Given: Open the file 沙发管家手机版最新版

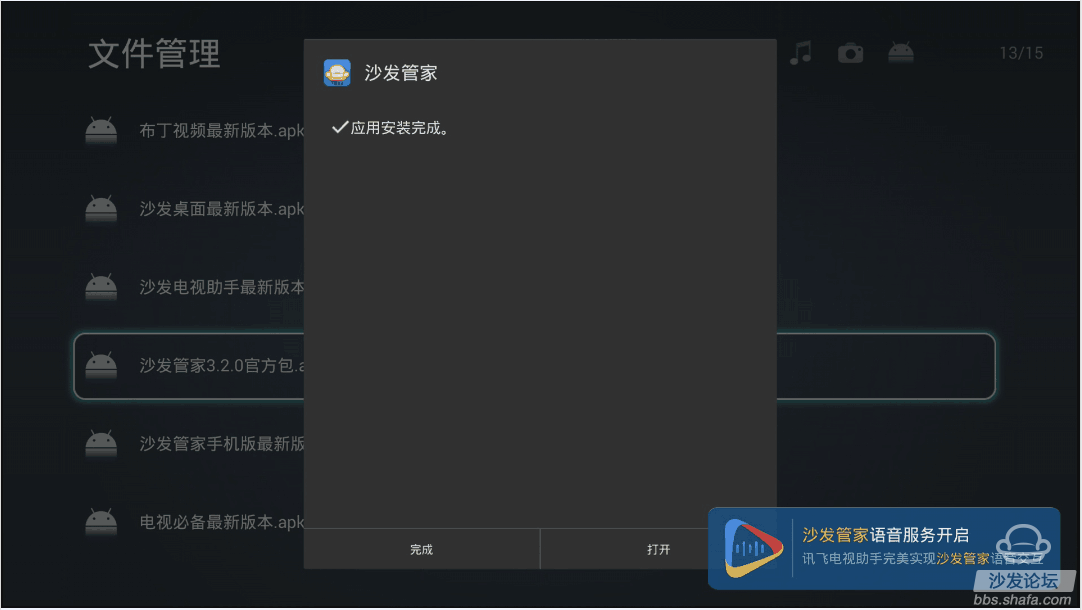Looking at the screenshot, I should click(x=222, y=444).
